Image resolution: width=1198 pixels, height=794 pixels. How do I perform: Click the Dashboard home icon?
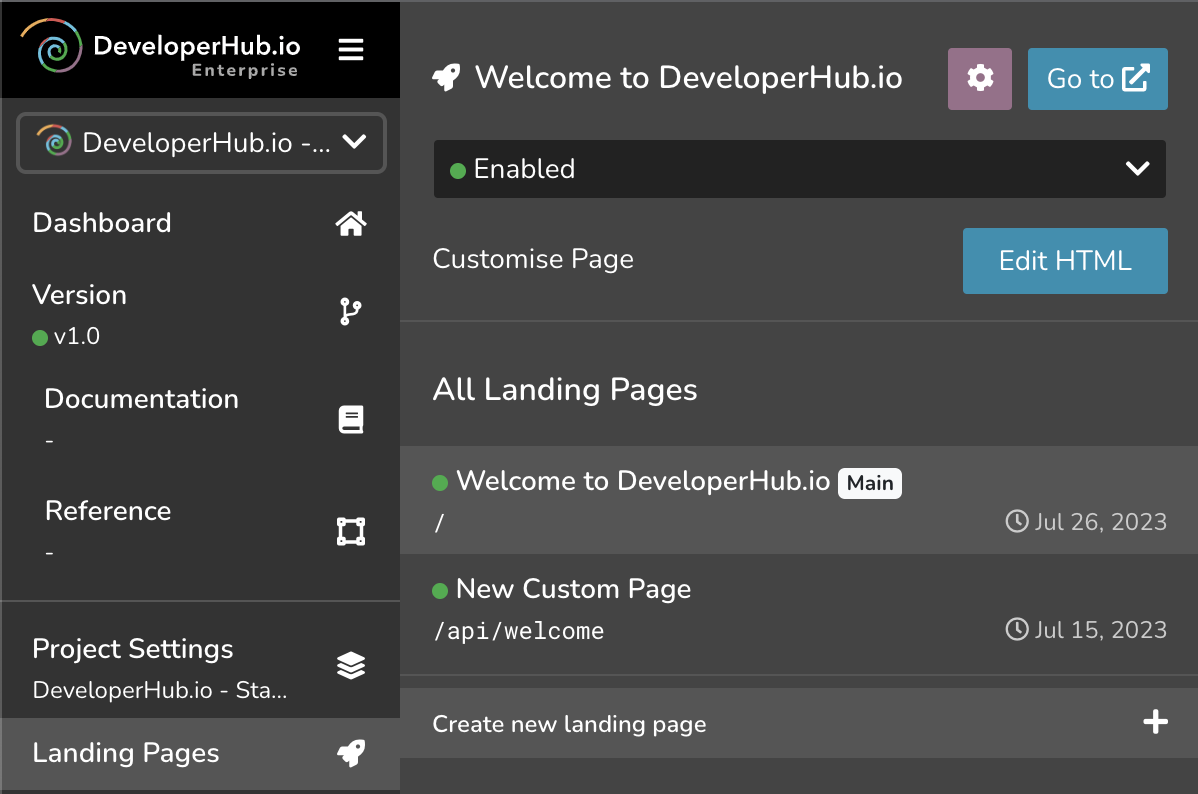pyautogui.click(x=350, y=224)
